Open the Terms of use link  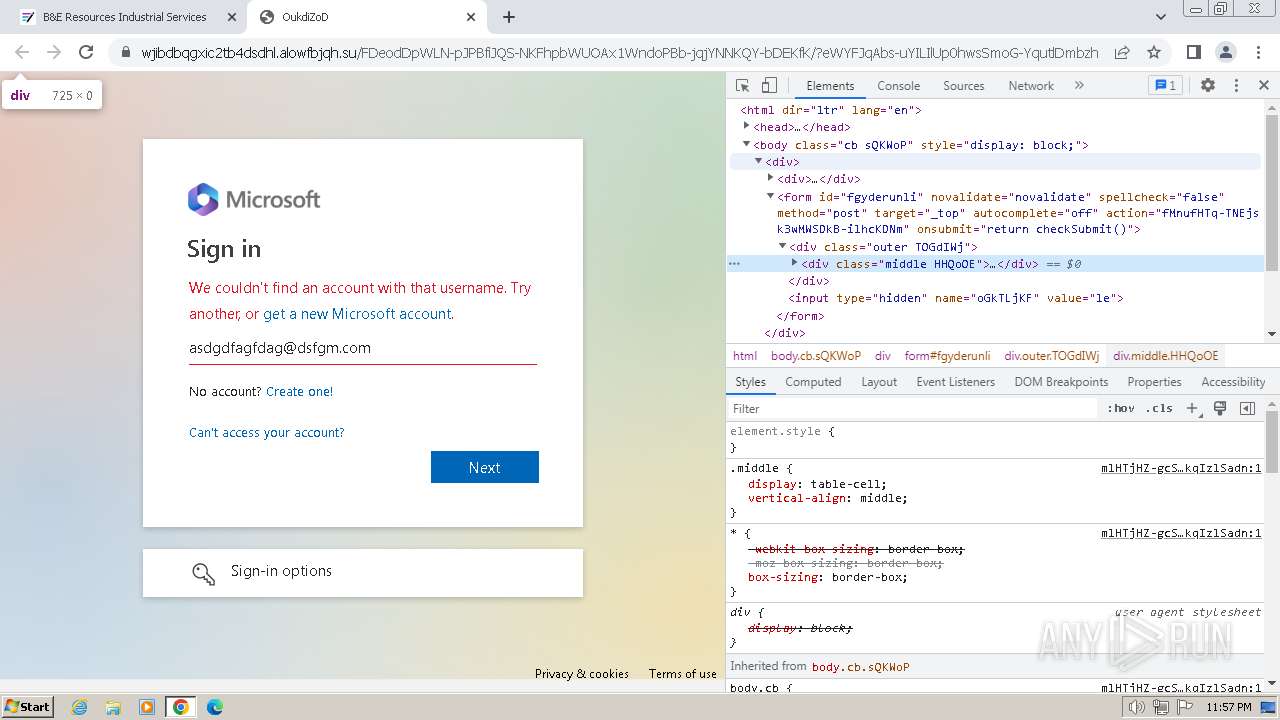[x=682, y=674]
